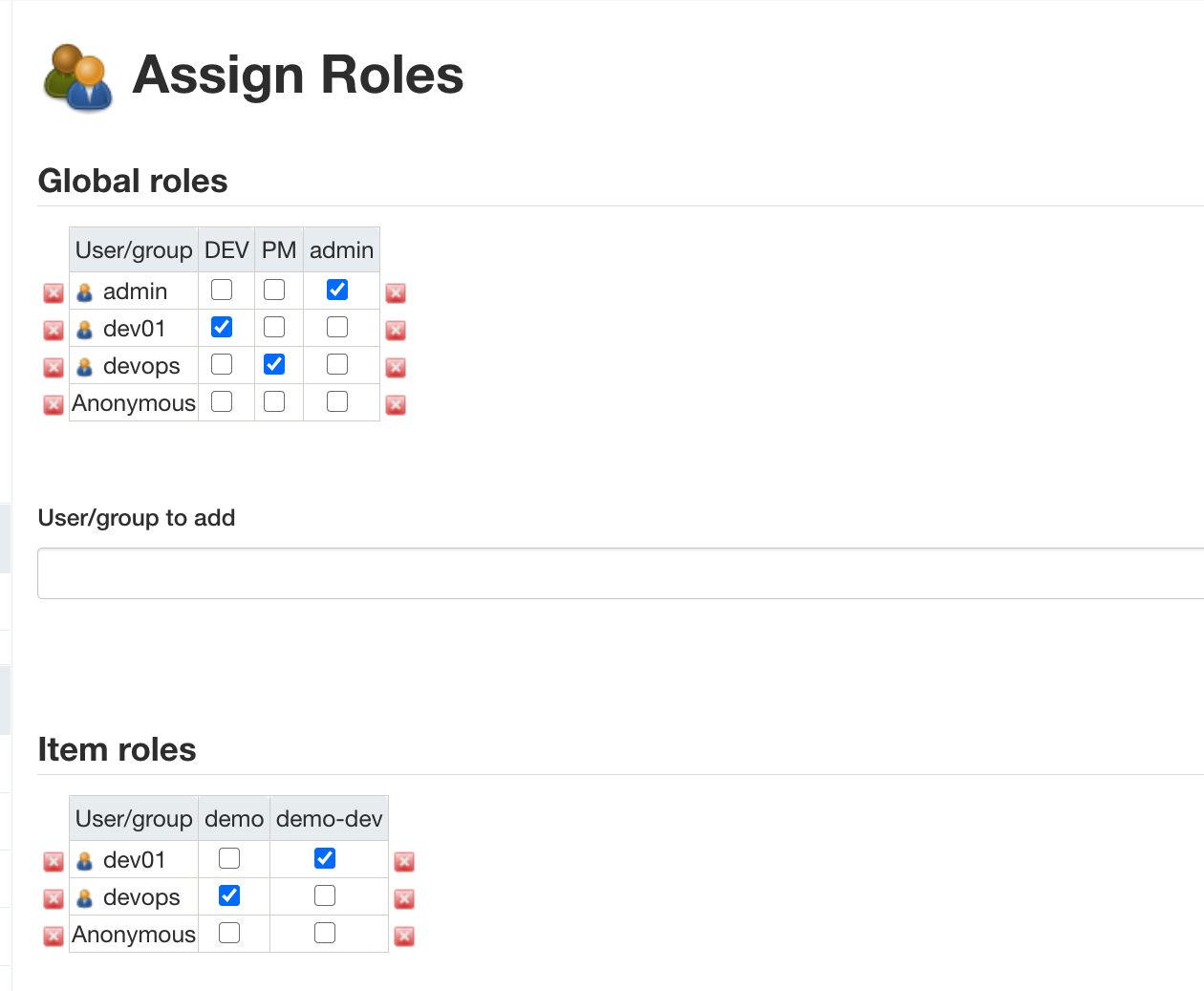Image resolution: width=1204 pixels, height=991 pixels.
Task: Click the global admin column header
Action: pos(341,250)
